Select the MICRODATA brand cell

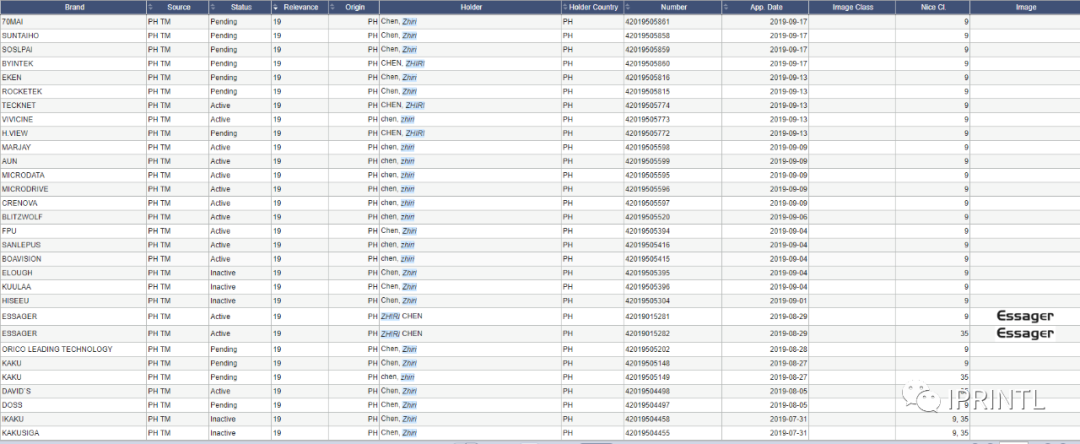coord(74,175)
